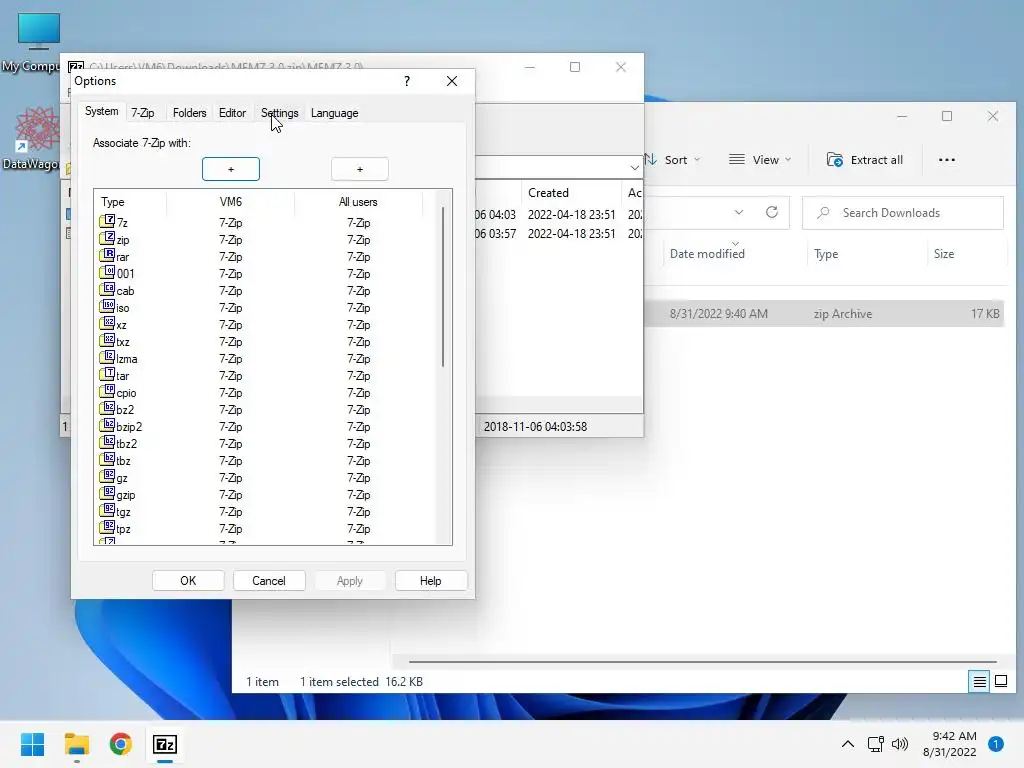Image resolution: width=1024 pixels, height=768 pixels.
Task: Switch Explorer to details view icon
Action: (980, 682)
